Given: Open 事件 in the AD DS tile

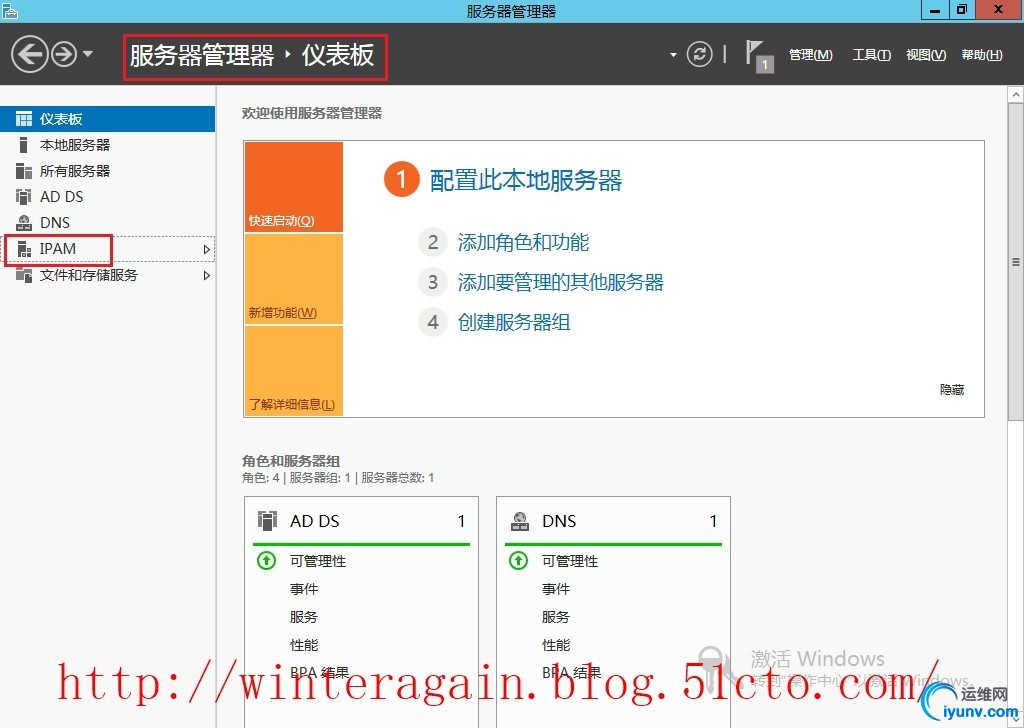Looking at the screenshot, I should point(304,589).
